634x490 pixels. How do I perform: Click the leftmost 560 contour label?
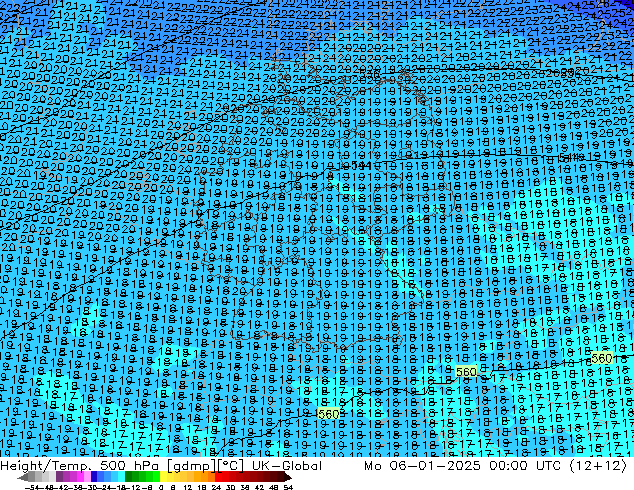click(328, 414)
